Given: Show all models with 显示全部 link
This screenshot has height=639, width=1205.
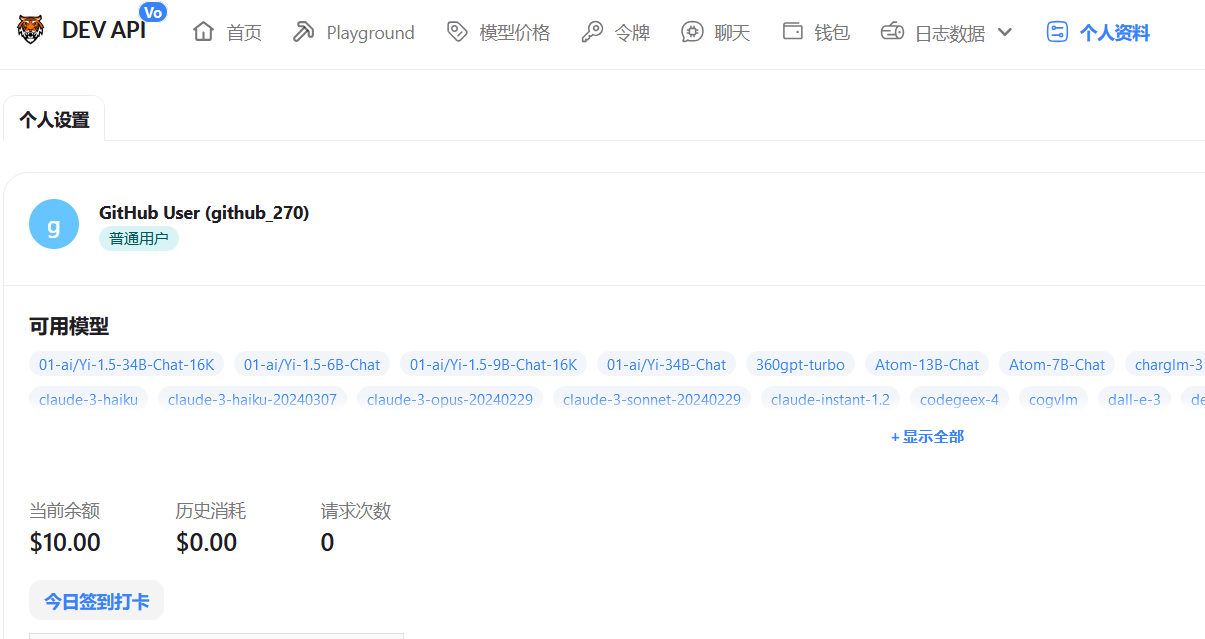Looking at the screenshot, I should (x=928, y=437).
